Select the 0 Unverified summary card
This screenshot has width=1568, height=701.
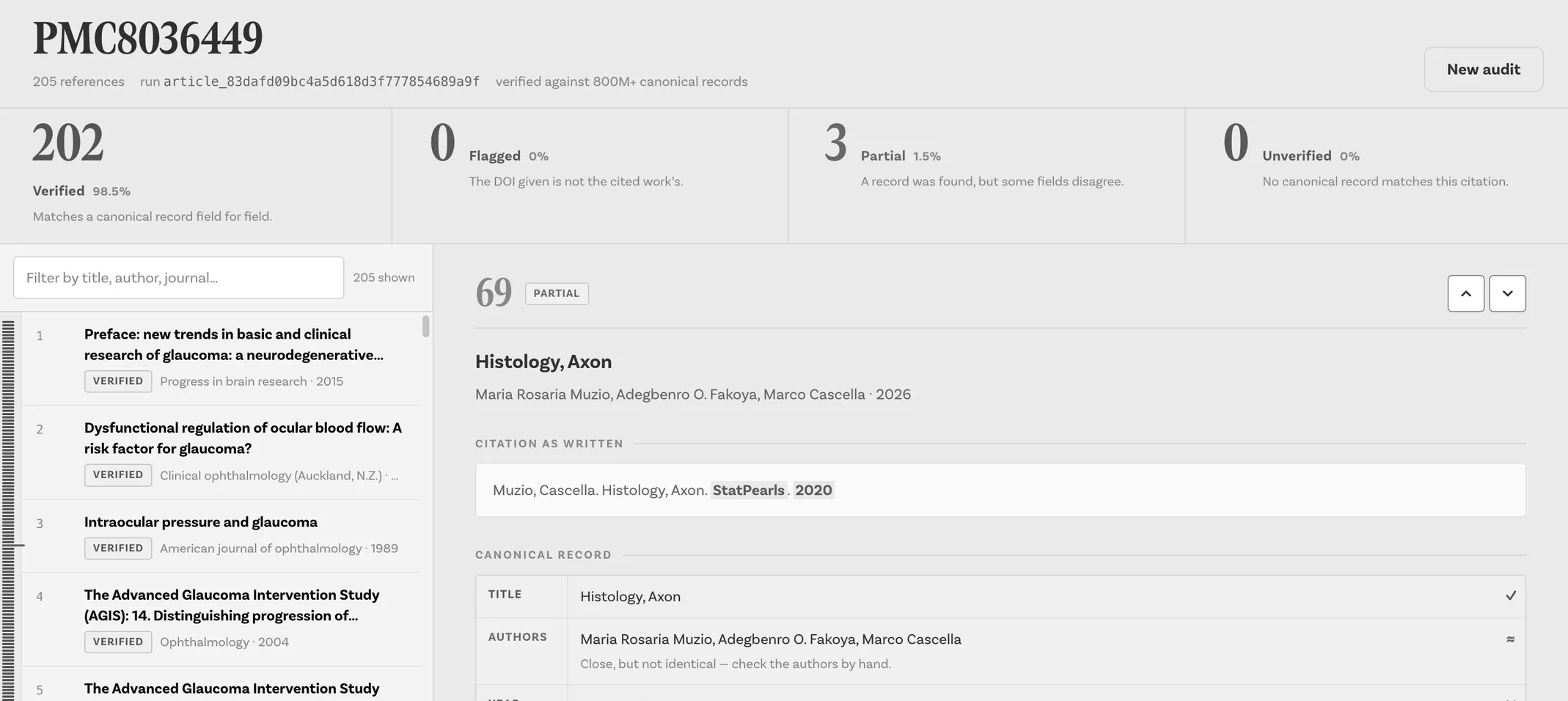click(x=1377, y=176)
